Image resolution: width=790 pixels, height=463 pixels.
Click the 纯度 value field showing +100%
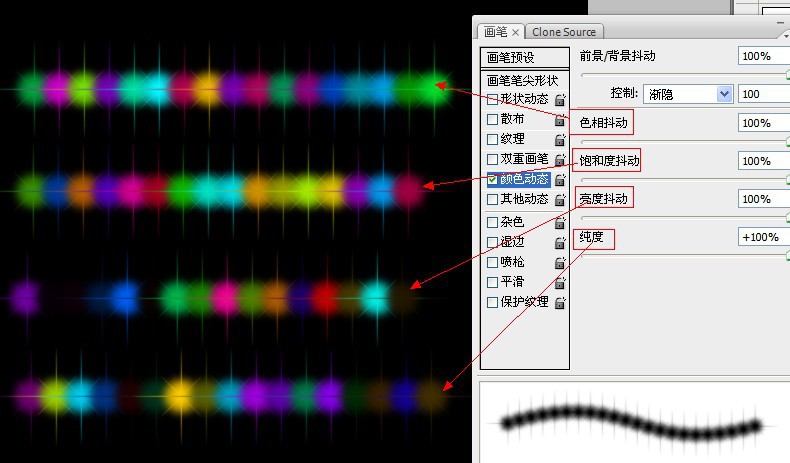(764, 237)
